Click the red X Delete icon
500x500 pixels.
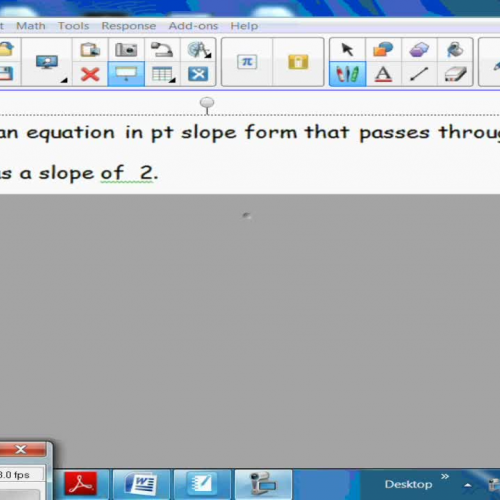(x=90, y=74)
